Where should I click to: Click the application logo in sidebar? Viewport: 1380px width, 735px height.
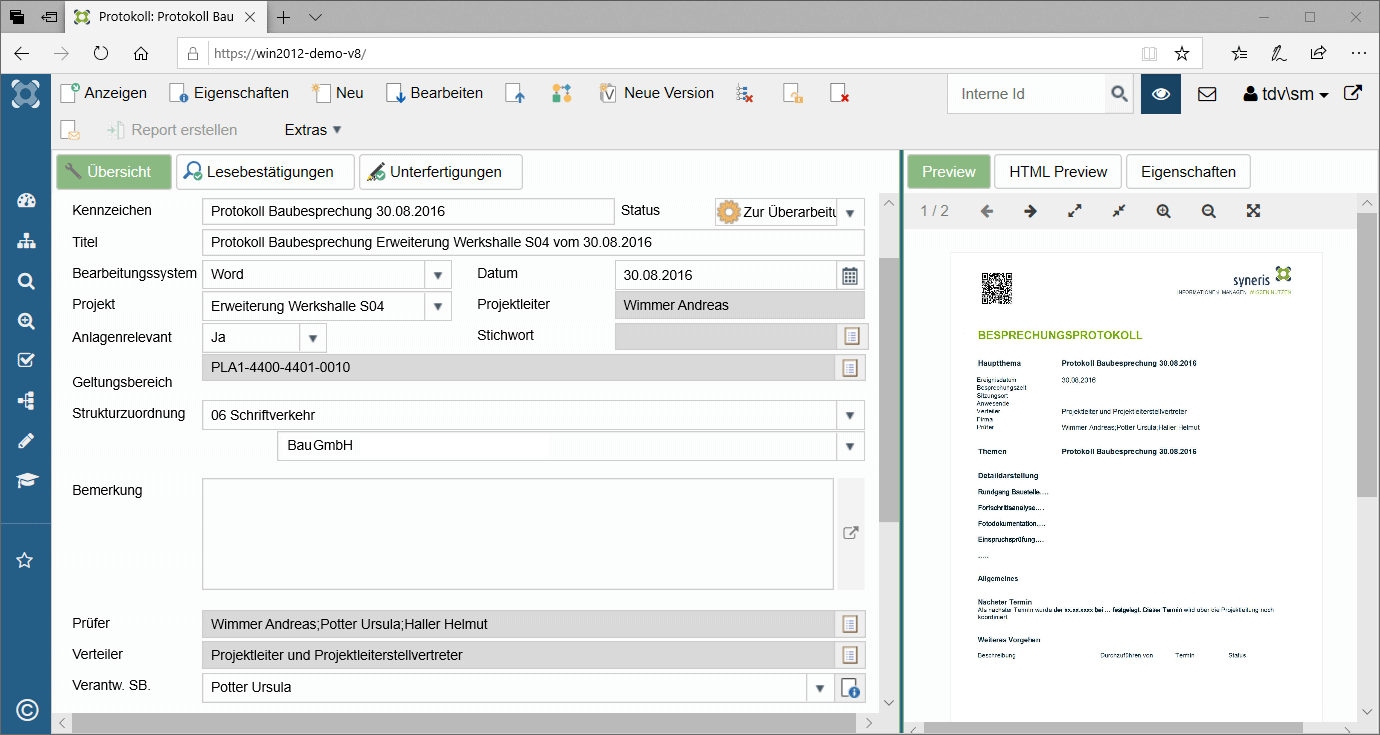pos(26,94)
